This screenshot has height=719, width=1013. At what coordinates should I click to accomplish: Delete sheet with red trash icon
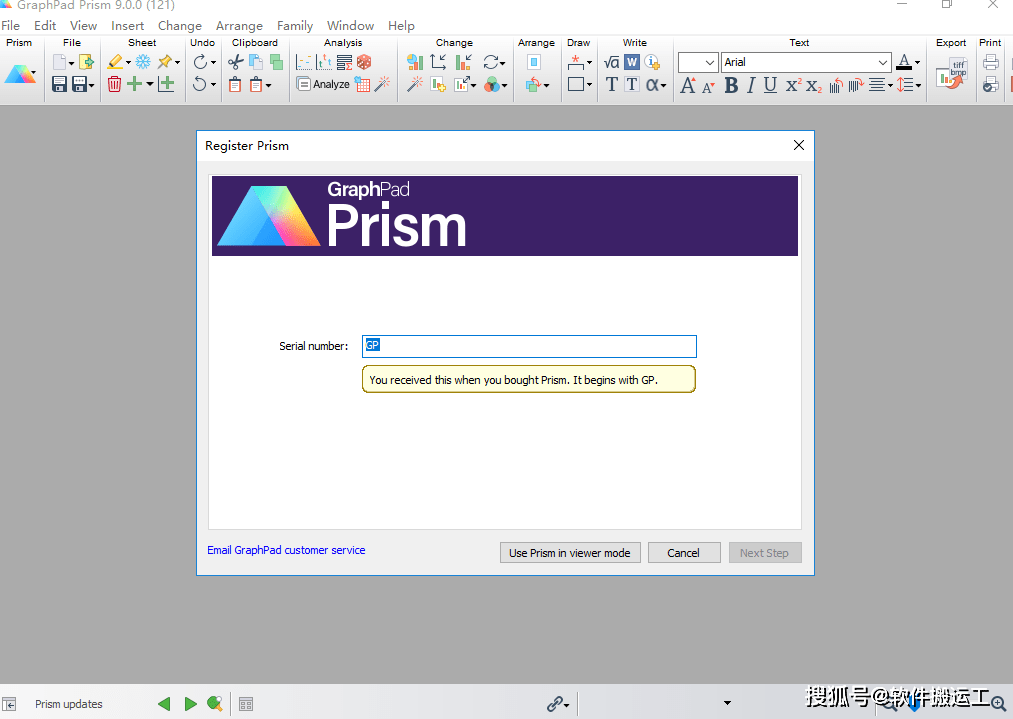[114, 84]
